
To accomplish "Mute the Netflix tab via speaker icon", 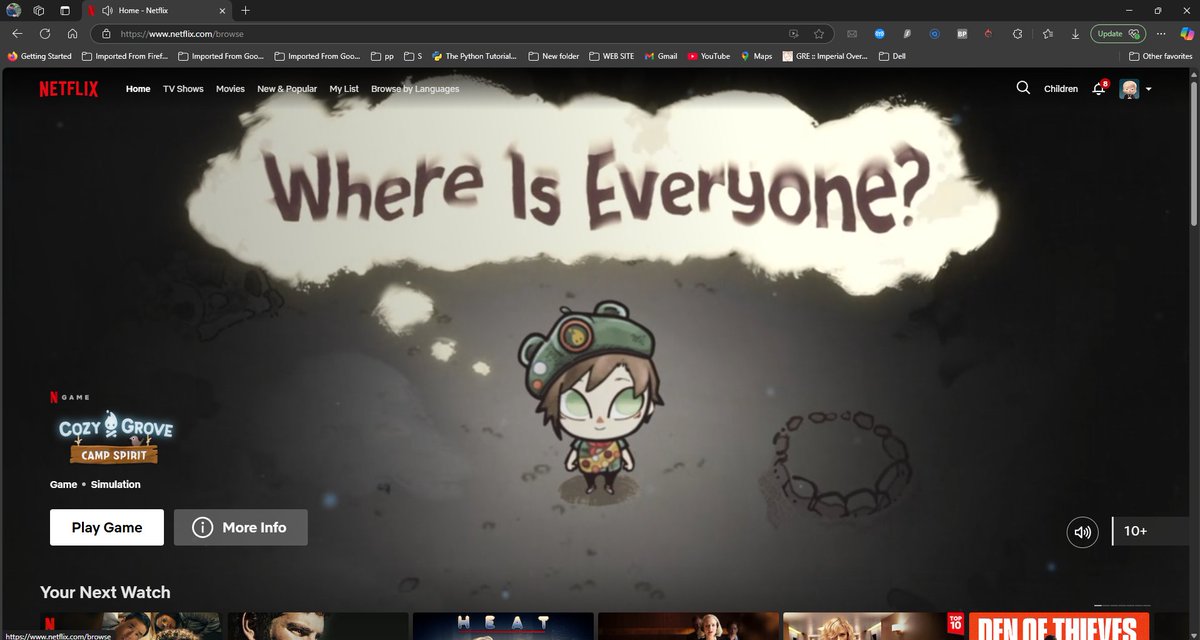I will (107, 10).
